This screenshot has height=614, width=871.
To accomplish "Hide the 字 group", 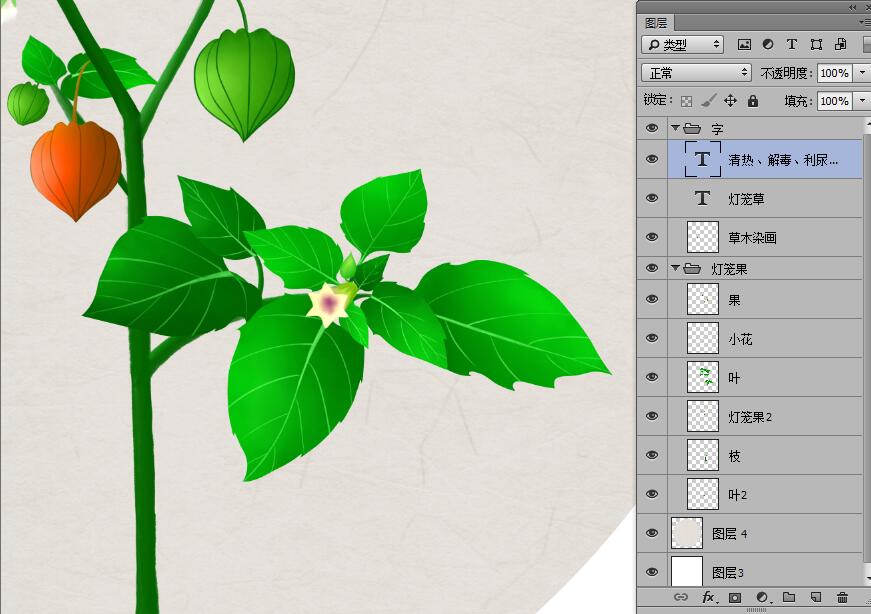I will pyautogui.click(x=652, y=128).
